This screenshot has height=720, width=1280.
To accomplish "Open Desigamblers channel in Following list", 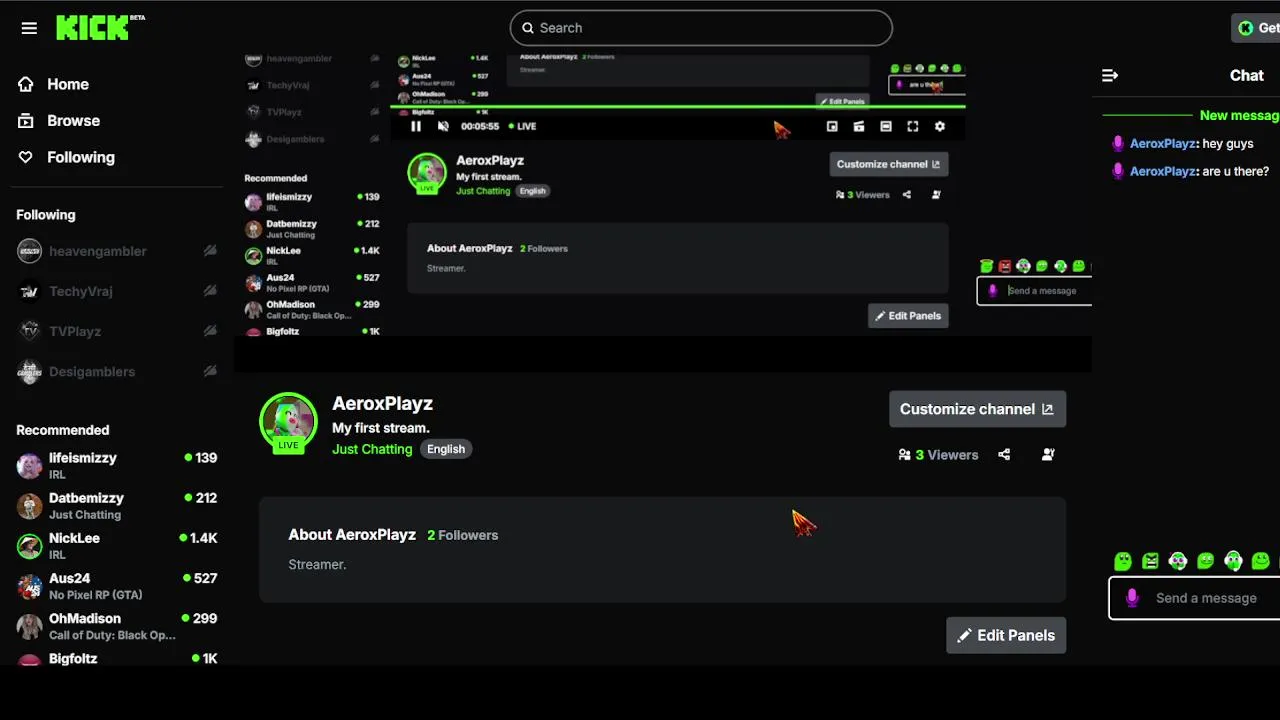I will 117,371.
